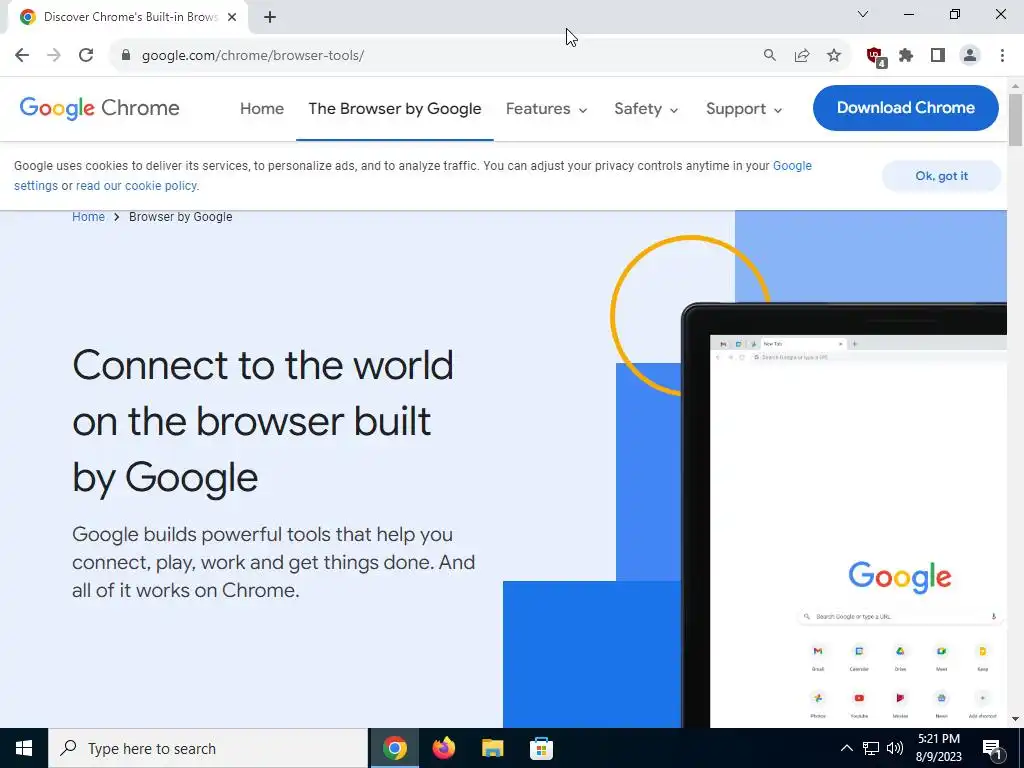
Task: Open the read our cookie policy link
Action: (x=136, y=186)
